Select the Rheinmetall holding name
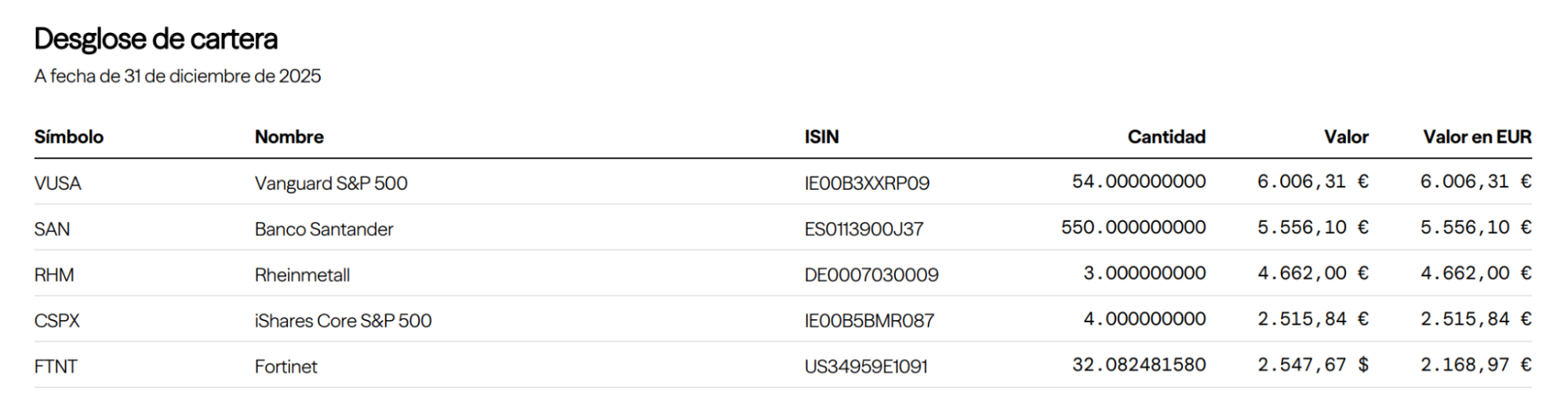Screen dimensions: 1568x400 302,275
